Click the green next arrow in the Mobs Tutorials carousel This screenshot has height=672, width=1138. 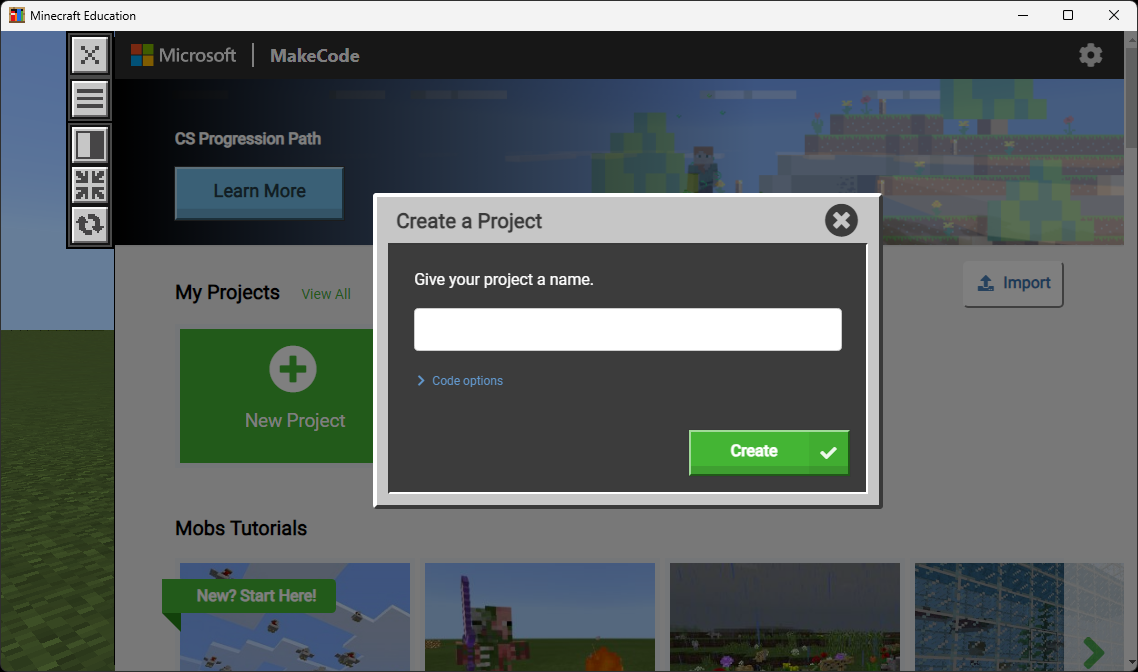(x=1093, y=652)
